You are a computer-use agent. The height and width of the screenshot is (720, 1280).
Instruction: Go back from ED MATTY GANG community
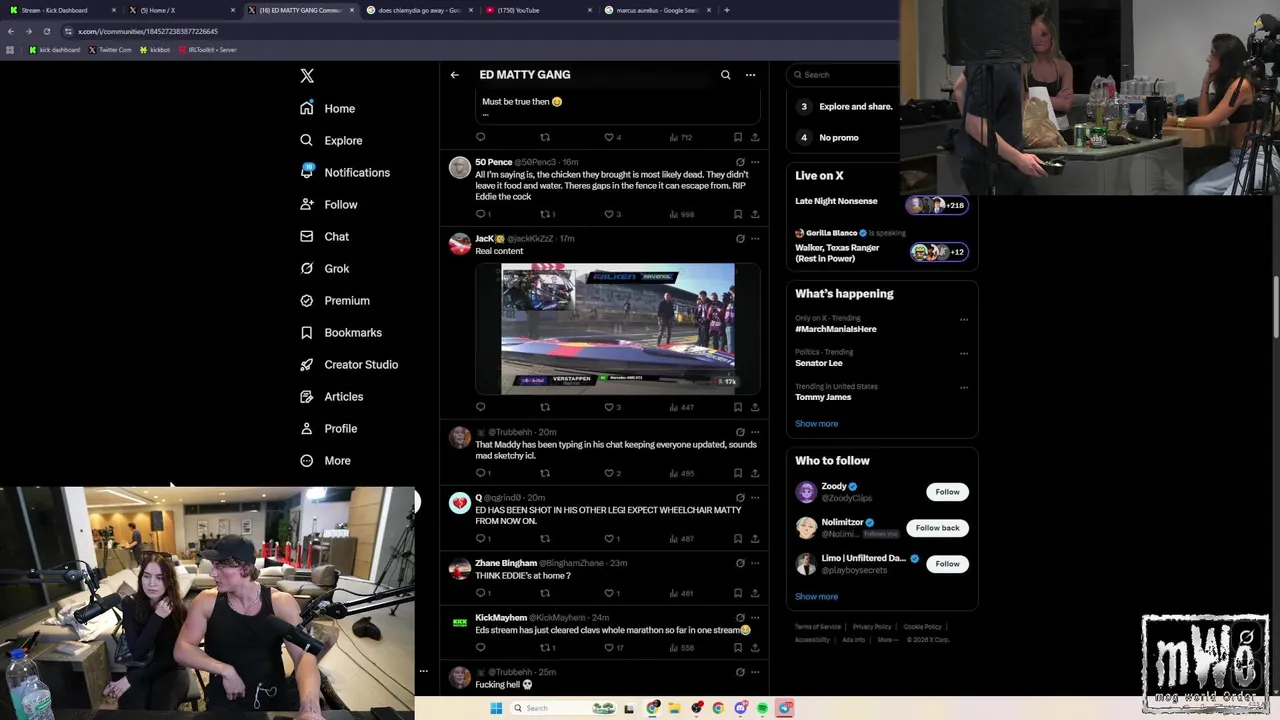[454, 75]
